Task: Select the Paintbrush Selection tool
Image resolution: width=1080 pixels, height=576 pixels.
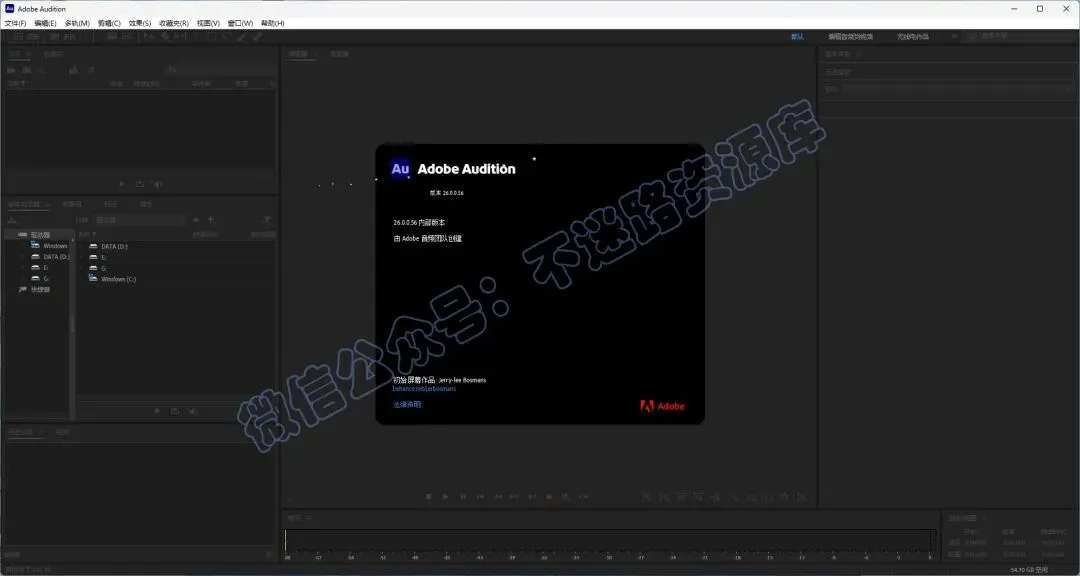Action: point(242,37)
